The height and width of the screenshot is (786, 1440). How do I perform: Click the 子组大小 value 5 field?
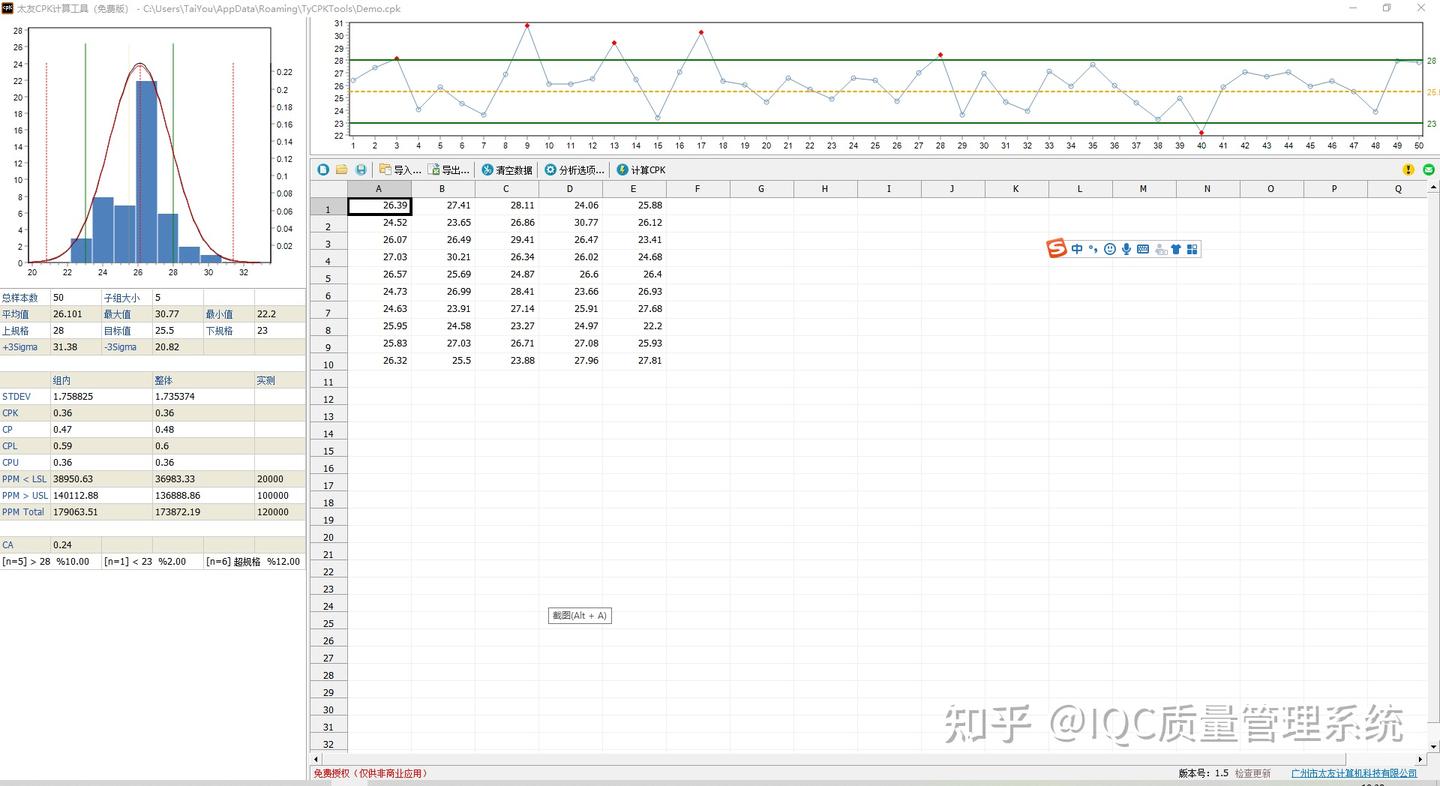[178, 298]
